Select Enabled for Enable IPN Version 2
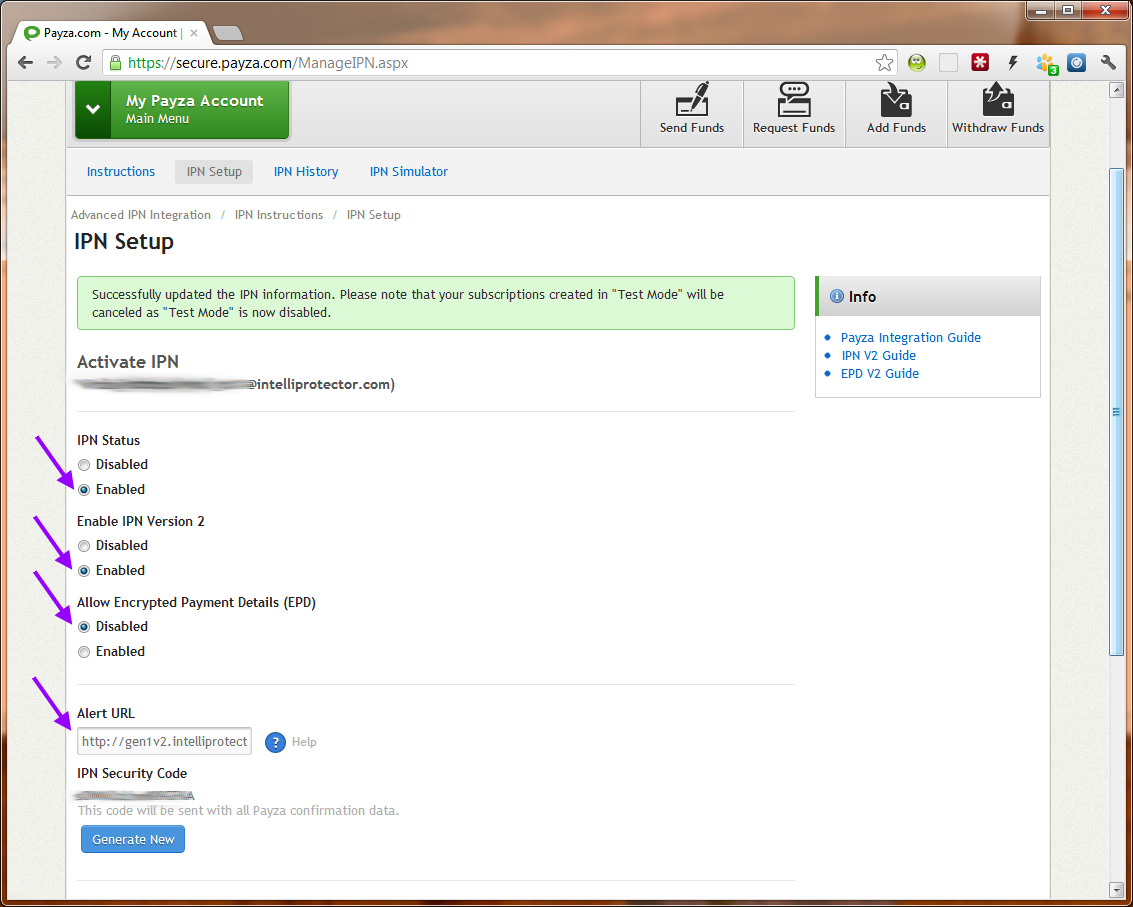 [x=85, y=571]
